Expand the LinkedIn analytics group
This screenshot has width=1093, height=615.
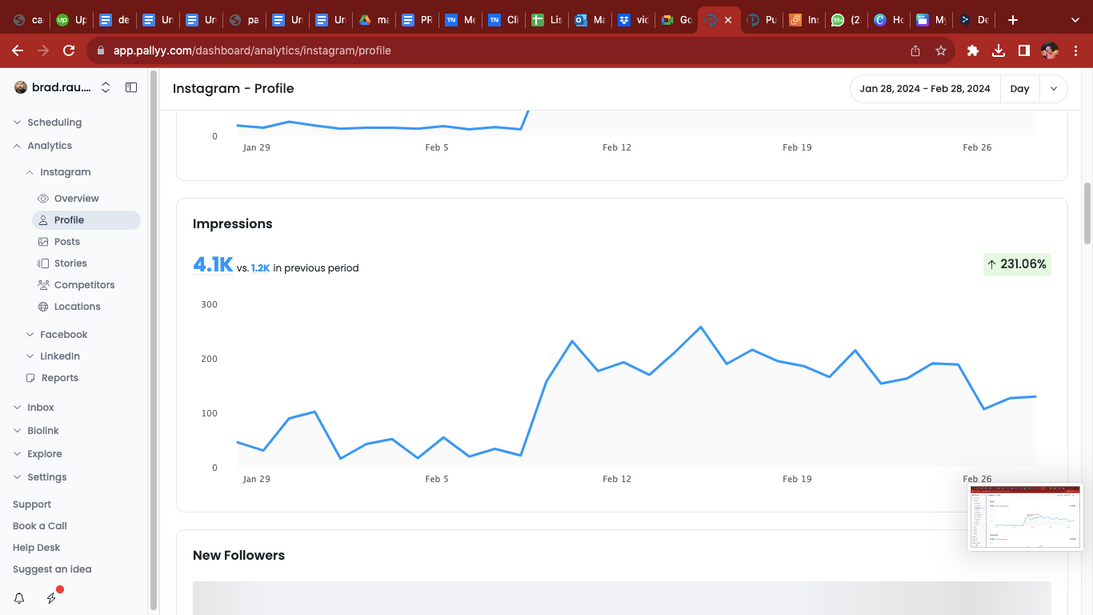tap(53, 356)
